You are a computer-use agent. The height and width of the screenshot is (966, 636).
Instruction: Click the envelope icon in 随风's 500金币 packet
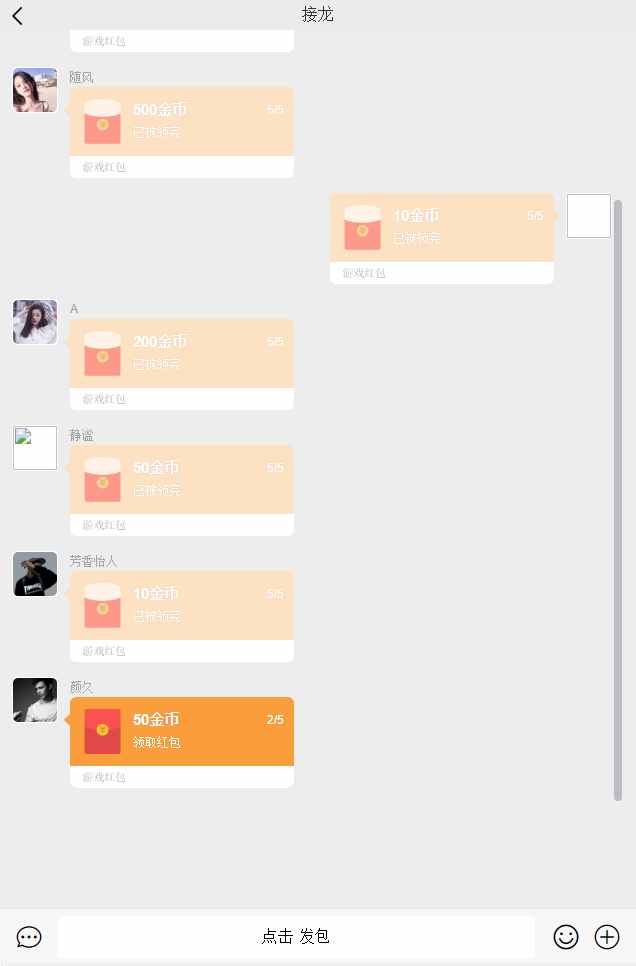click(102, 121)
